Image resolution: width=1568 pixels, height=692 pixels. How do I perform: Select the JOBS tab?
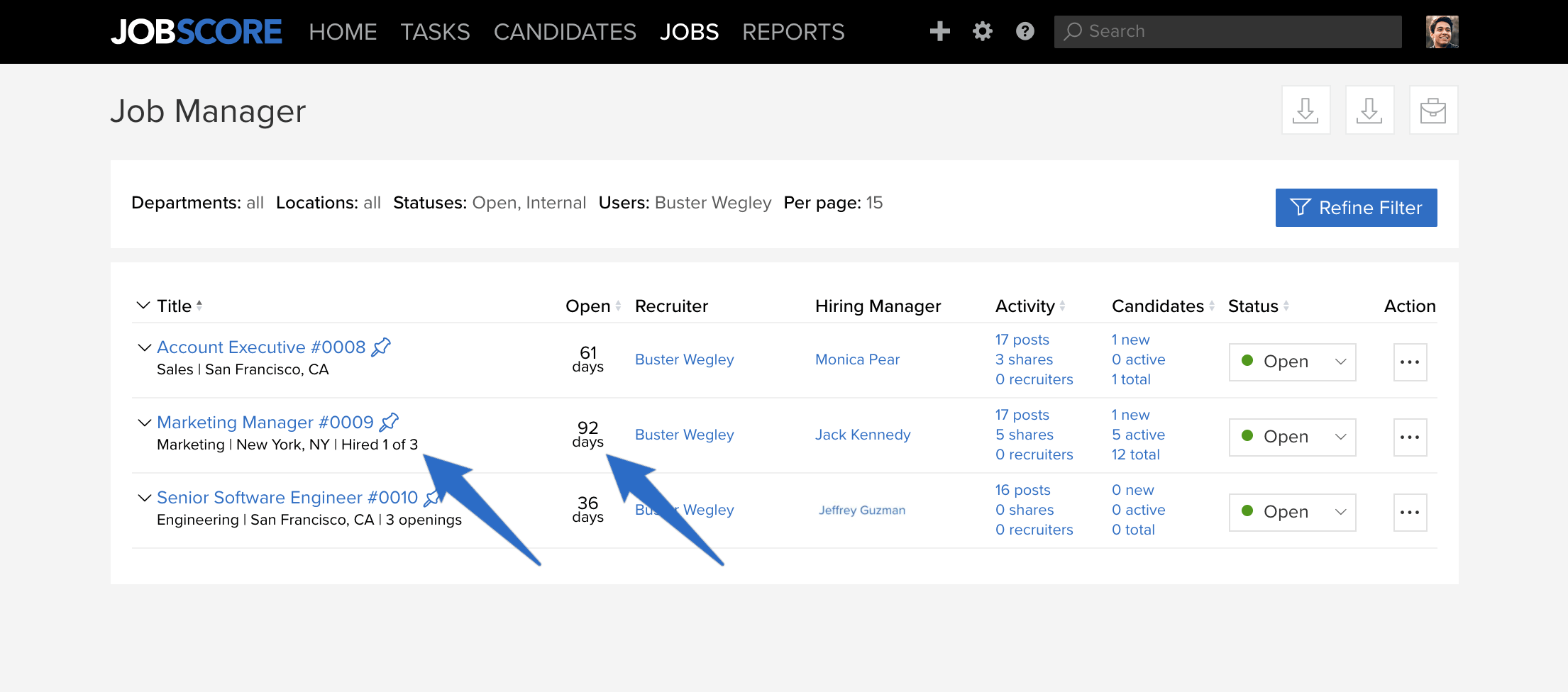click(x=689, y=32)
